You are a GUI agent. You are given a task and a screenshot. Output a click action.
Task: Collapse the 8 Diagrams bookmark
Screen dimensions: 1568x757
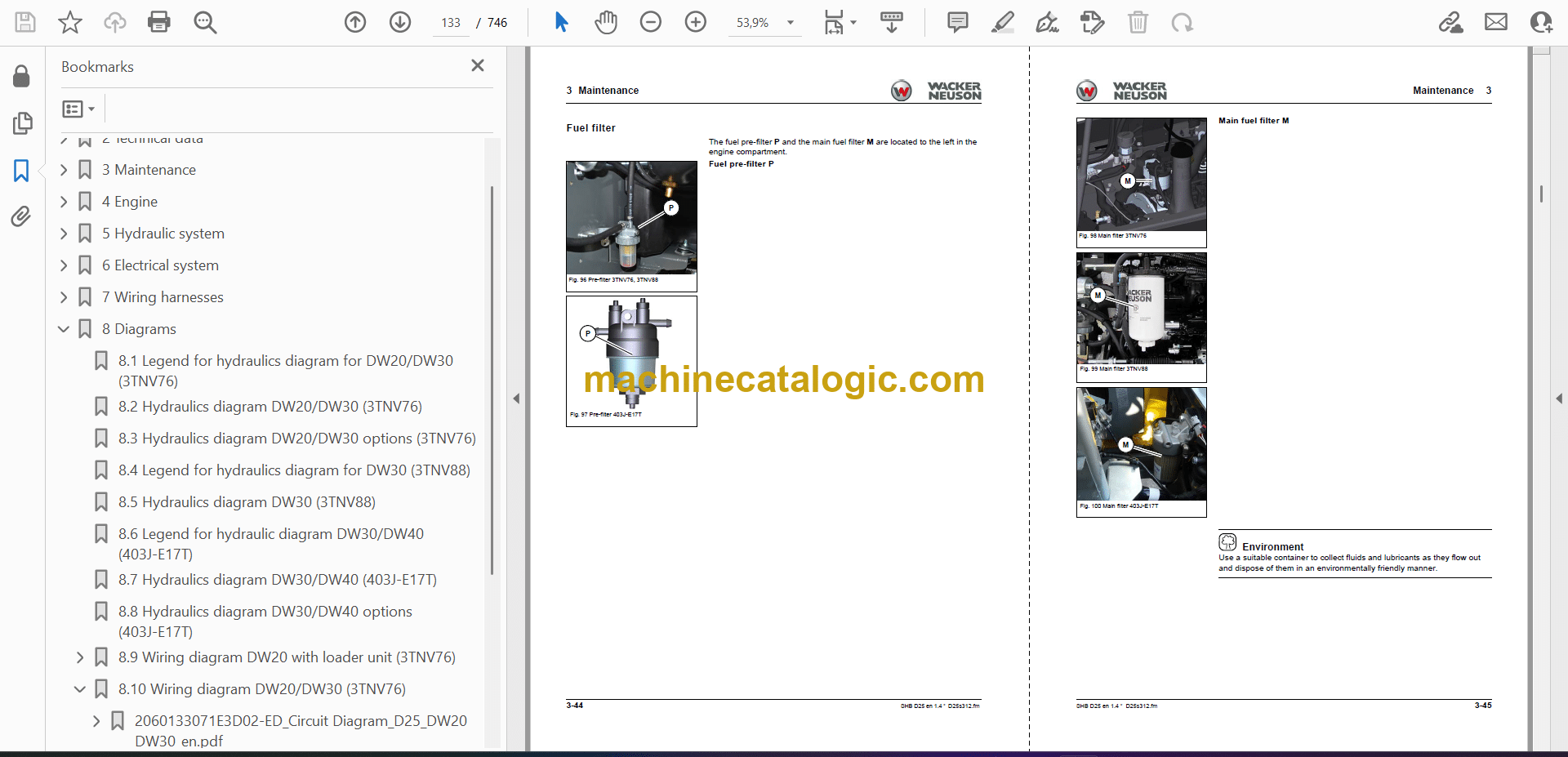64,329
